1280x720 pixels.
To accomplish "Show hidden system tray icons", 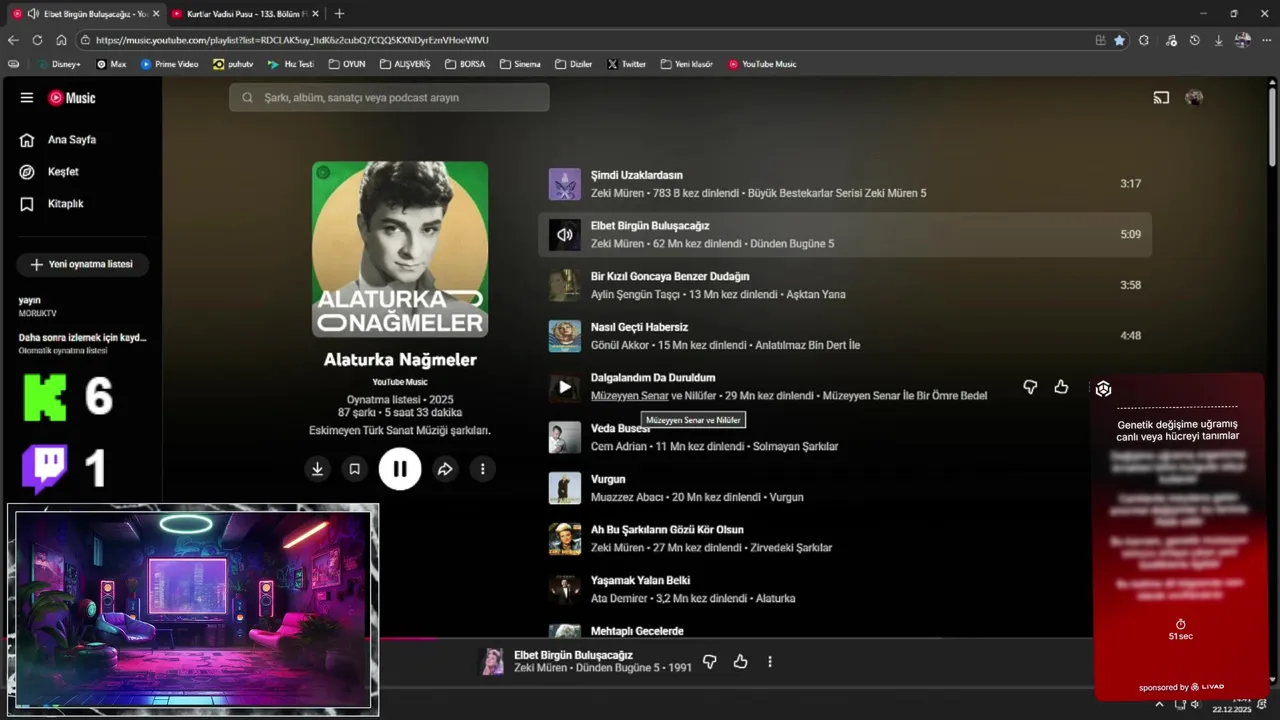I will click(x=1159, y=704).
